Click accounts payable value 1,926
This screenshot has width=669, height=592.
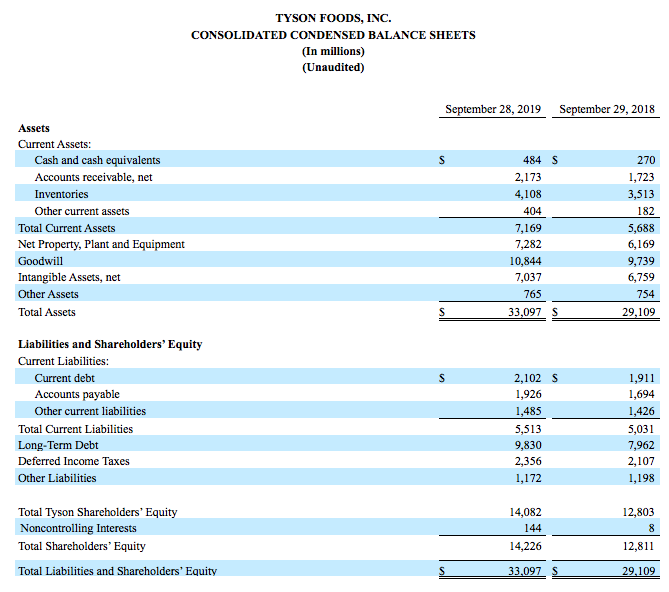pyautogui.click(x=528, y=395)
